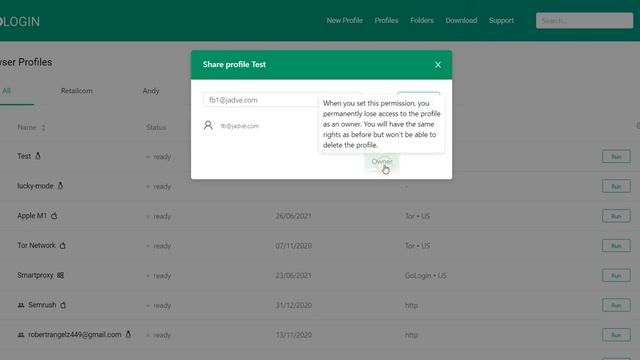Sort by Name using the sort arrows

pyautogui.click(x=43, y=128)
